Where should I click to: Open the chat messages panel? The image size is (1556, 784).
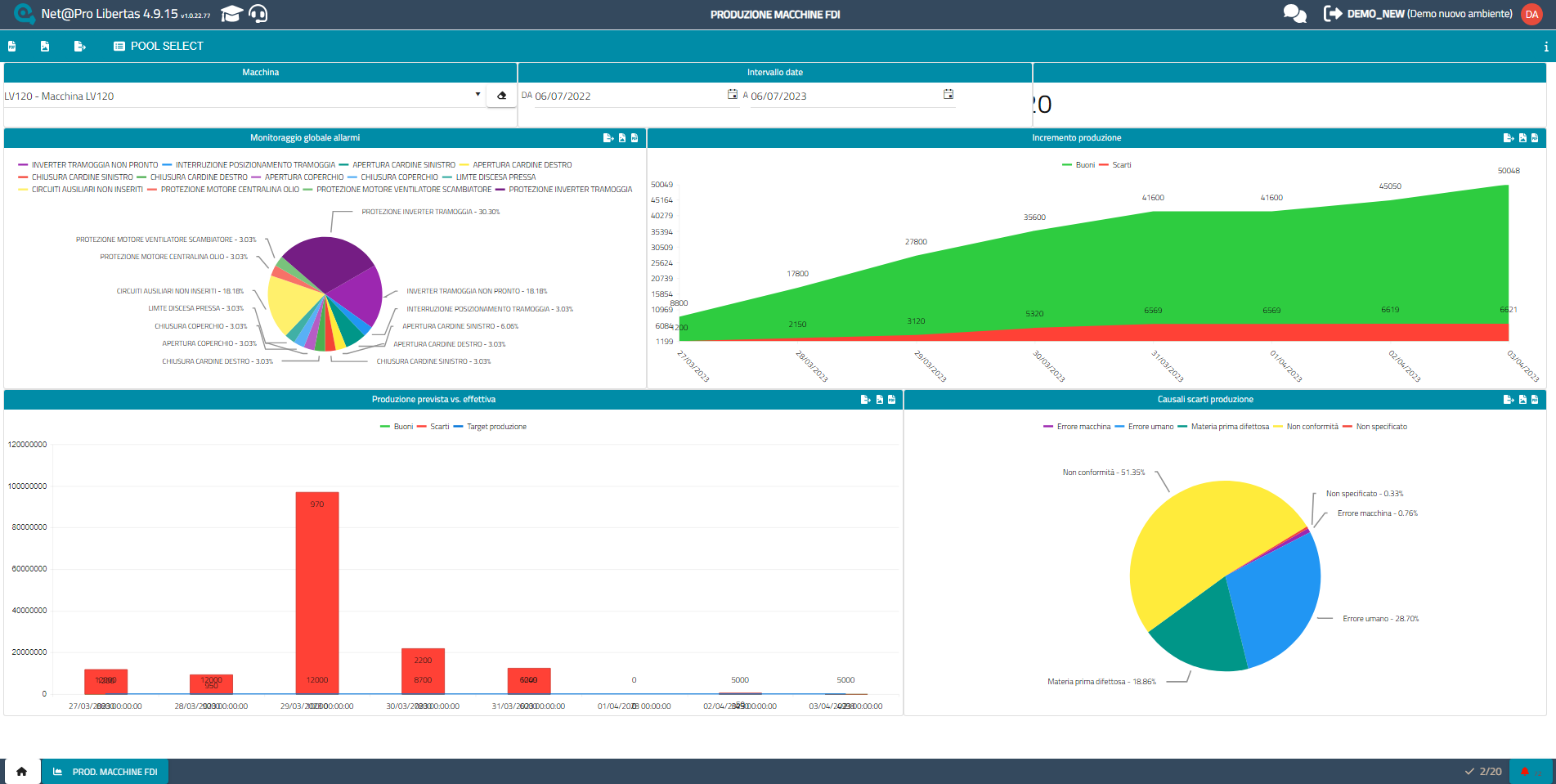coord(1294,14)
